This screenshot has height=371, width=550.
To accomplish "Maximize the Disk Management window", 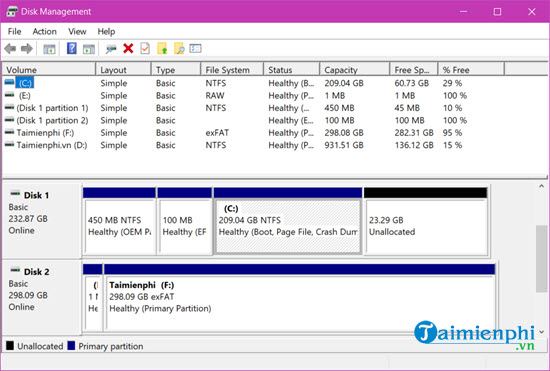I will tap(497, 12).
